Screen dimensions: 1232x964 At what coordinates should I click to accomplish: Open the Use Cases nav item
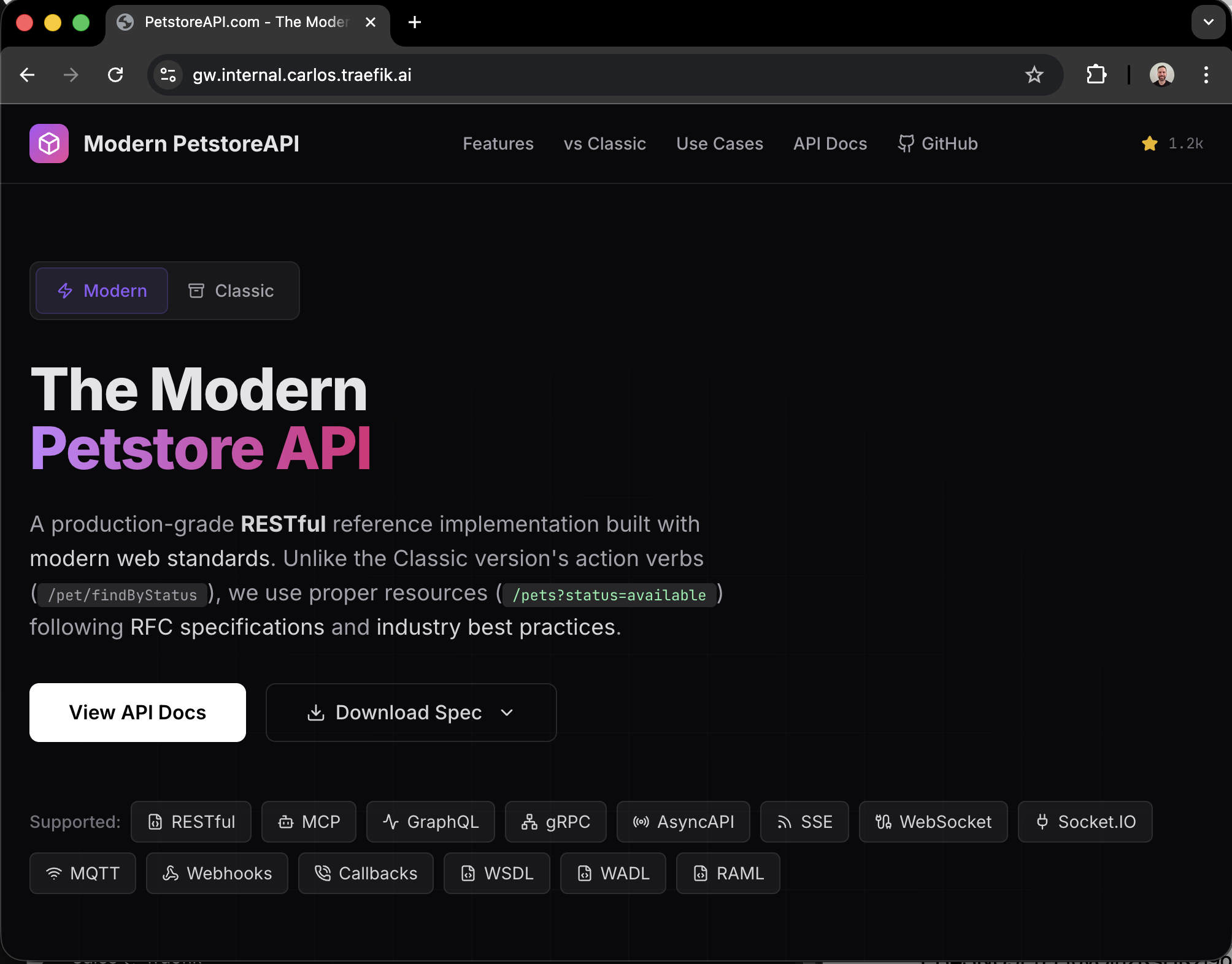click(719, 143)
